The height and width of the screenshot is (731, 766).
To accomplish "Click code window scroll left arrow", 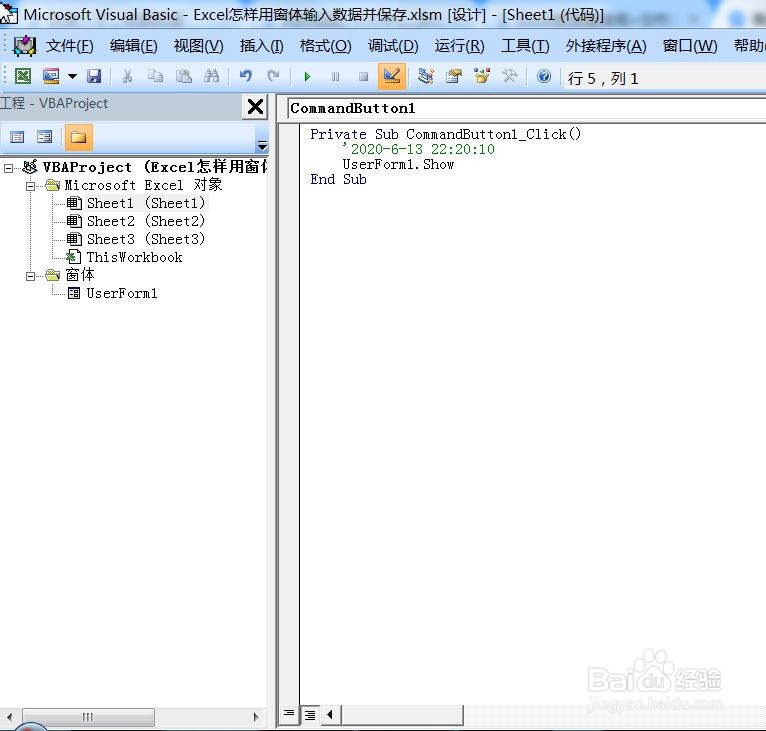I will coord(330,715).
